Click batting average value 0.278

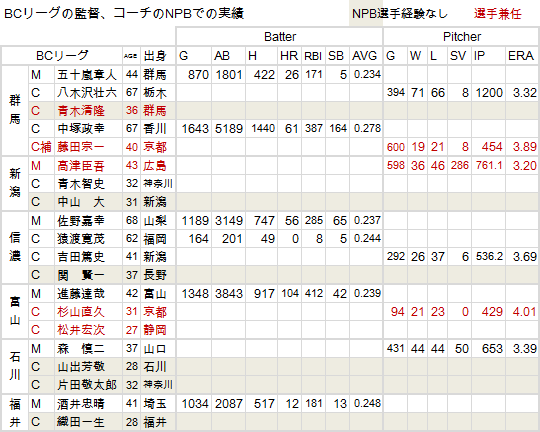tap(367, 128)
